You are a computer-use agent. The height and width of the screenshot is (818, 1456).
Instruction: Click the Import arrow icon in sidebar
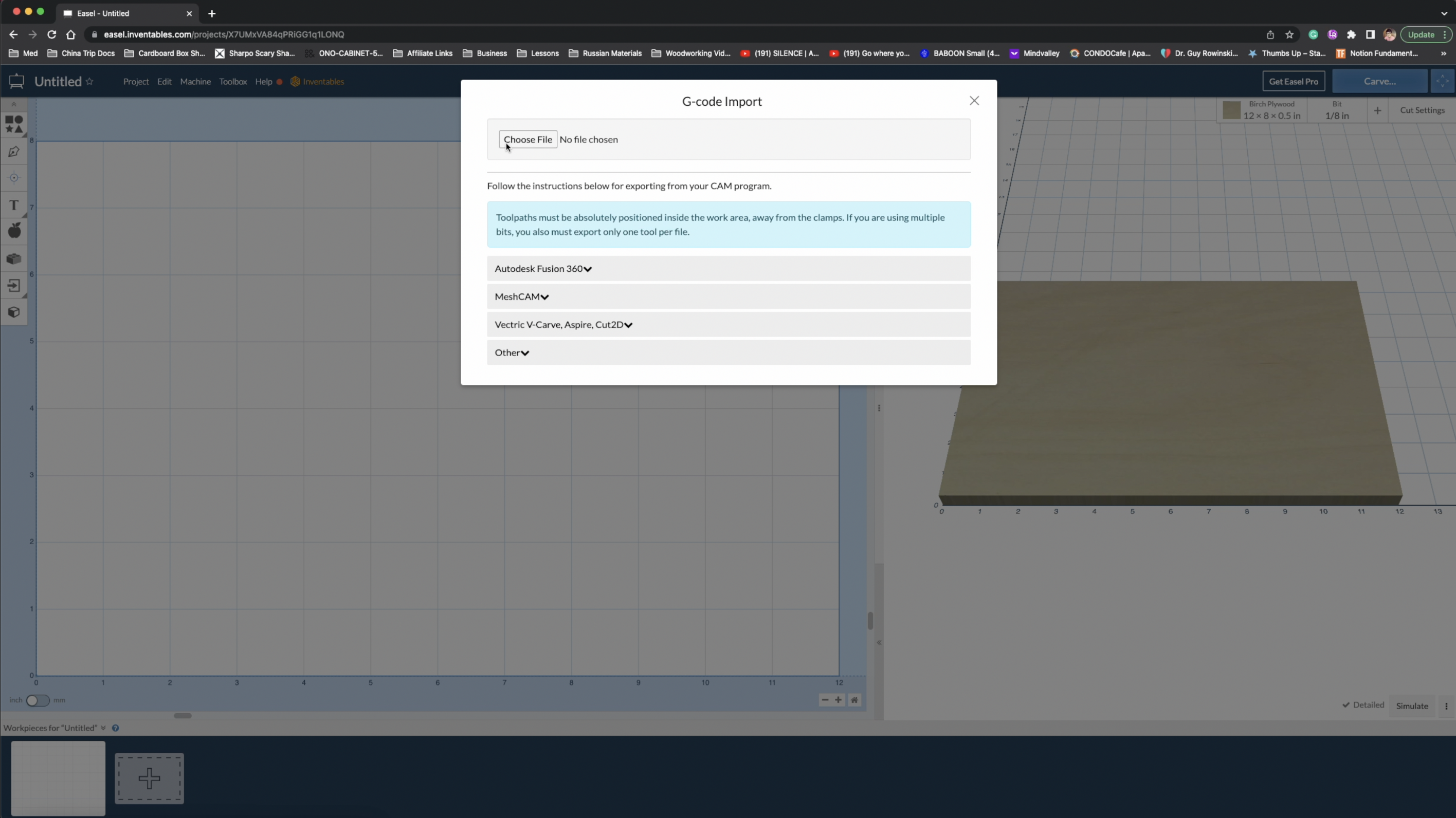pyautogui.click(x=13, y=285)
